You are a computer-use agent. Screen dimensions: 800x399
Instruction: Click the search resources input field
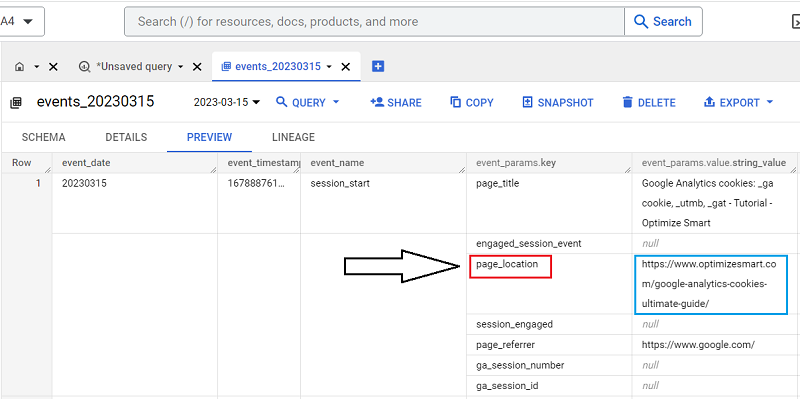(374, 21)
